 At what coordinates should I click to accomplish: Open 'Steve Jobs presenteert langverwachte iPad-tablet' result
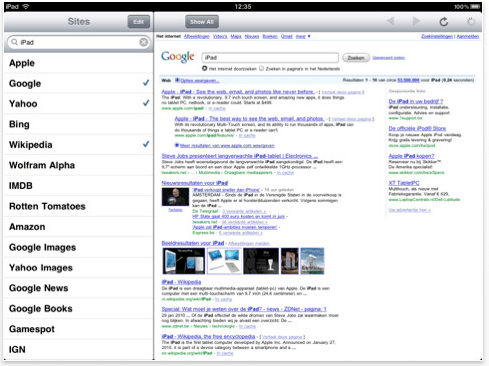(240, 156)
